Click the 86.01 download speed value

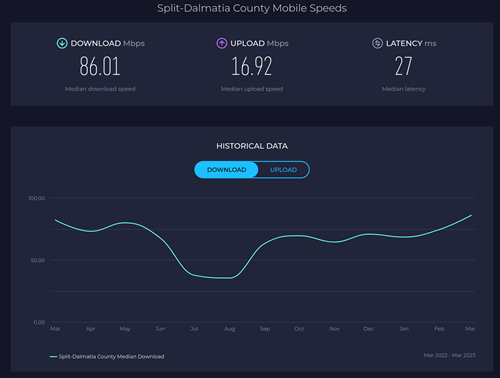[x=100, y=66]
